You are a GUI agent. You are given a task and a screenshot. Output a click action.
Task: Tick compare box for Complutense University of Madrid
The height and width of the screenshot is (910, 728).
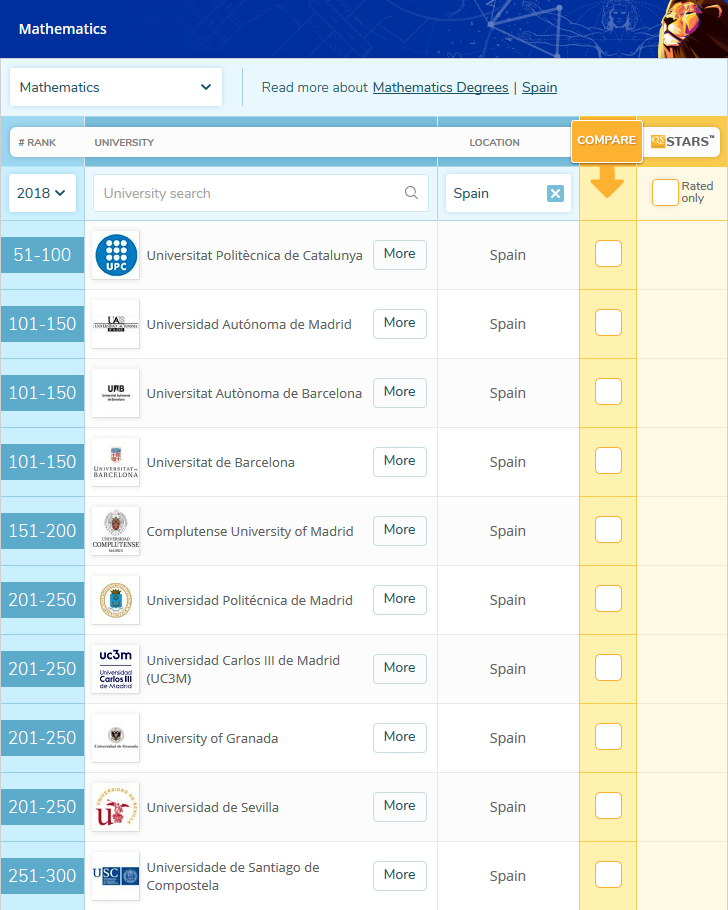coord(608,530)
